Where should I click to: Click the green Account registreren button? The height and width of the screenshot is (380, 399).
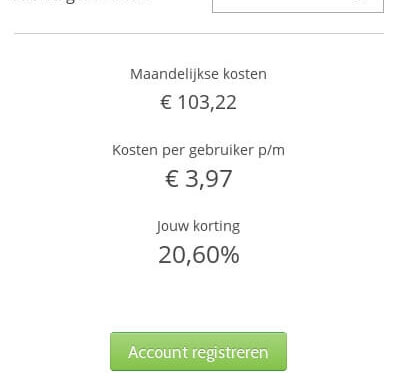[198, 351]
